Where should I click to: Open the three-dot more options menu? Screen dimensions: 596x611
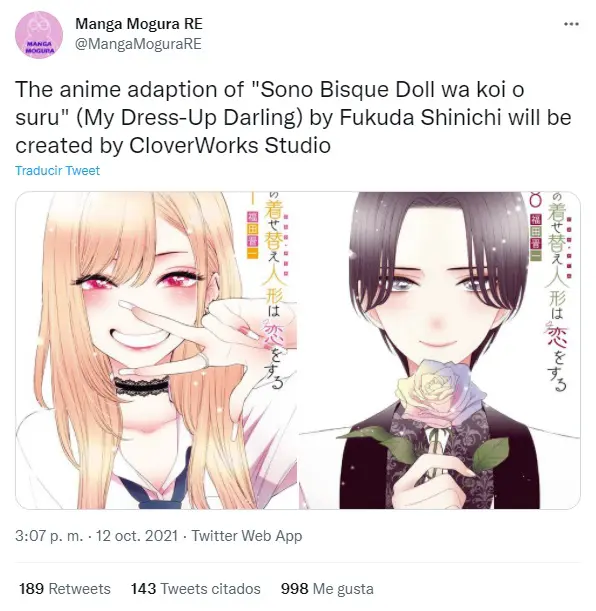(571, 24)
